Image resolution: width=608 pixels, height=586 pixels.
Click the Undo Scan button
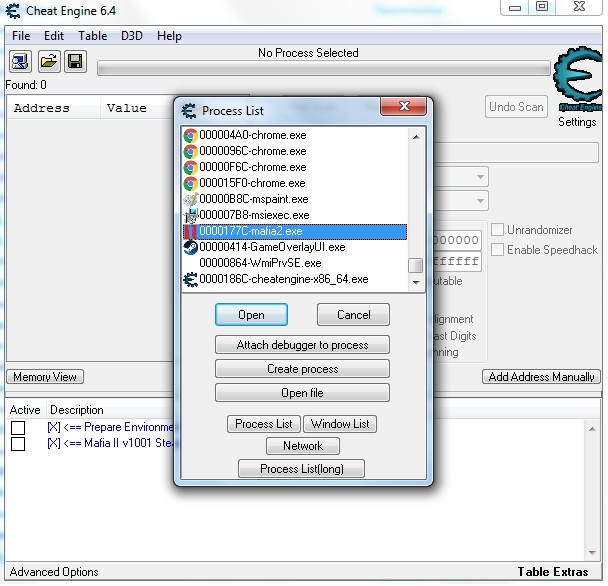(x=516, y=107)
